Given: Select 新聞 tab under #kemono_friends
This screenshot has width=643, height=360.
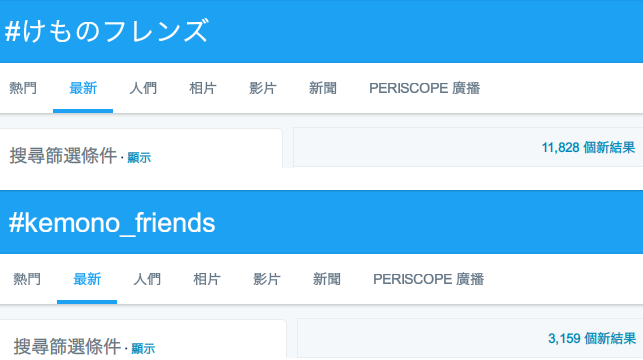Looking at the screenshot, I should (326, 279).
